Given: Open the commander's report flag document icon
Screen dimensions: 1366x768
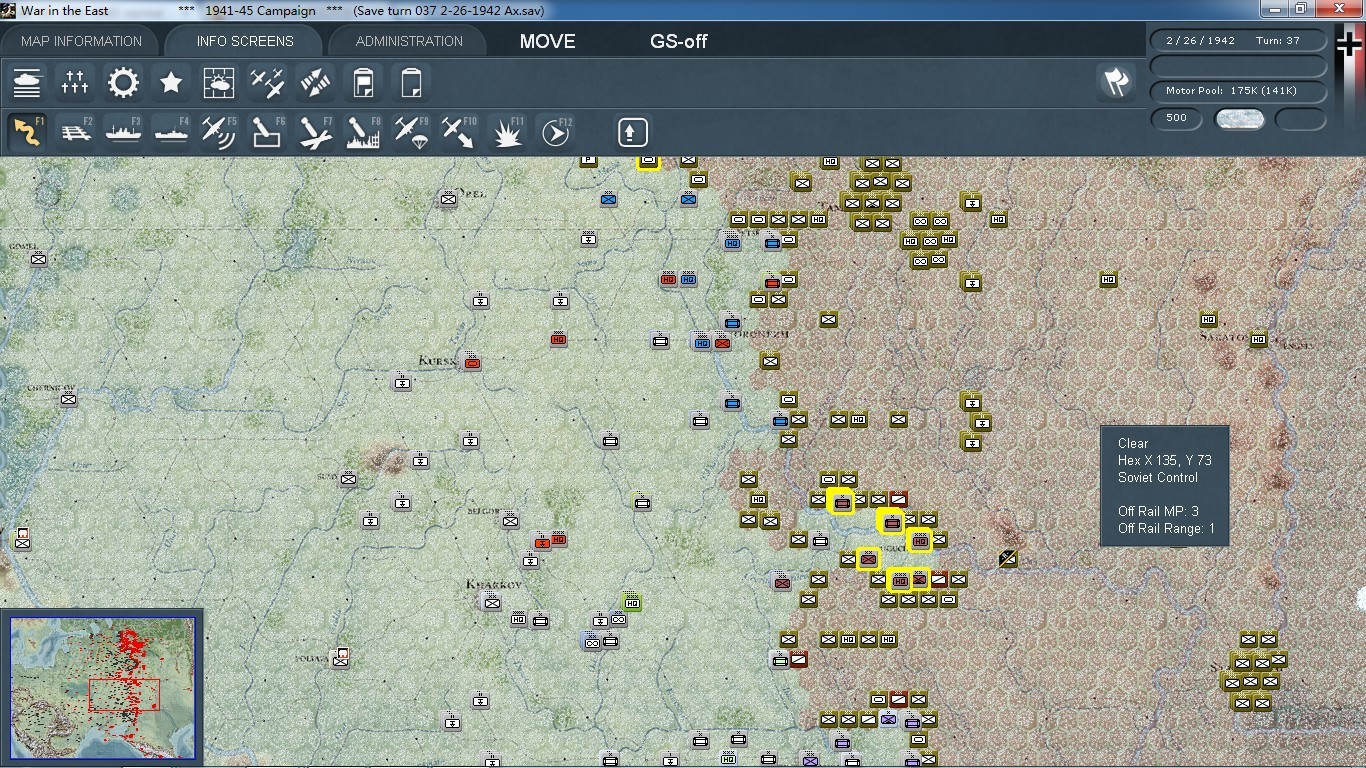Looking at the screenshot, I should [363, 82].
